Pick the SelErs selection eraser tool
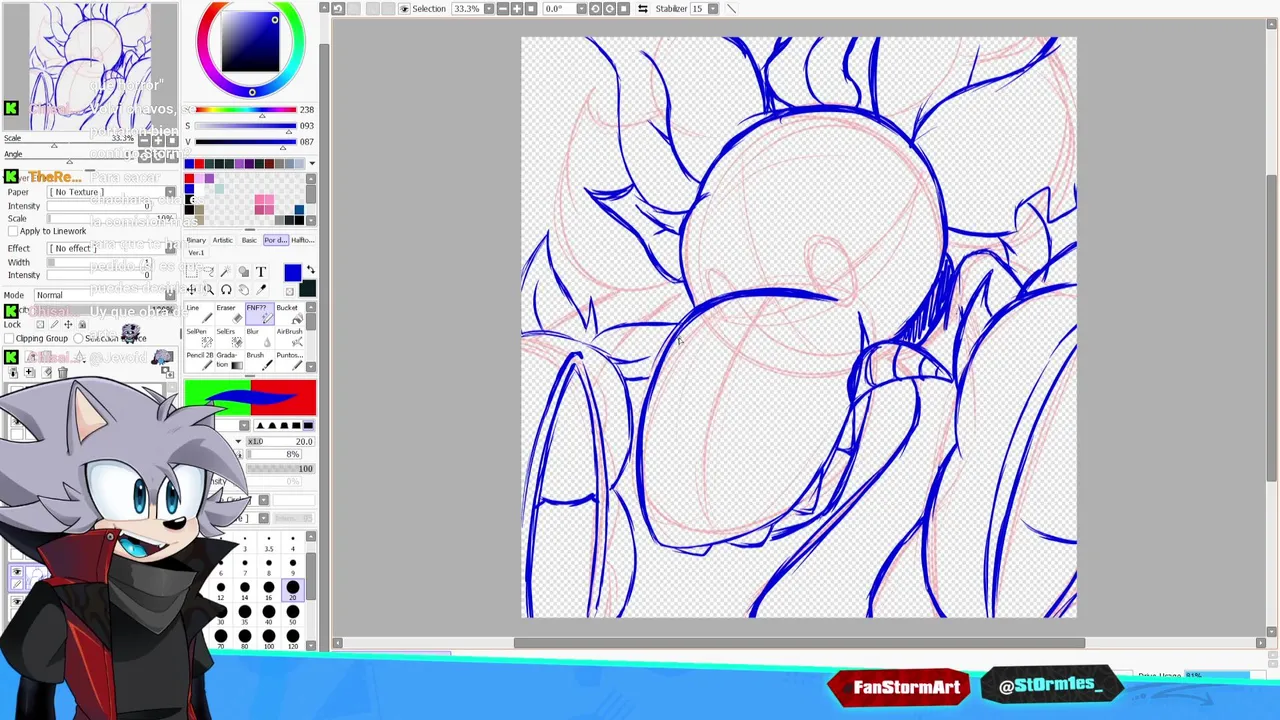The image size is (1280, 720). click(229, 337)
